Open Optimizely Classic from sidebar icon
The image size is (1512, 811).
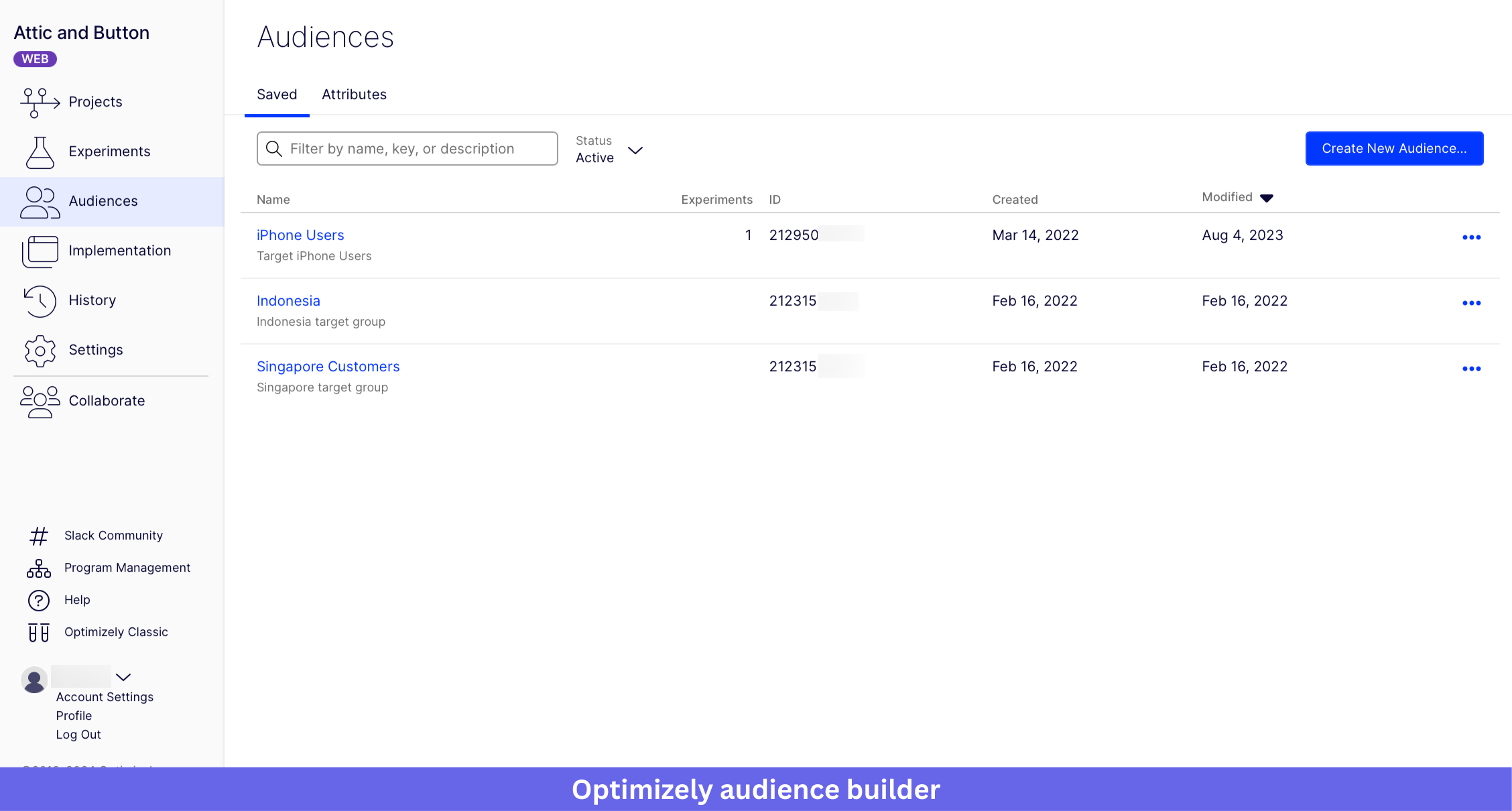[38, 632]
